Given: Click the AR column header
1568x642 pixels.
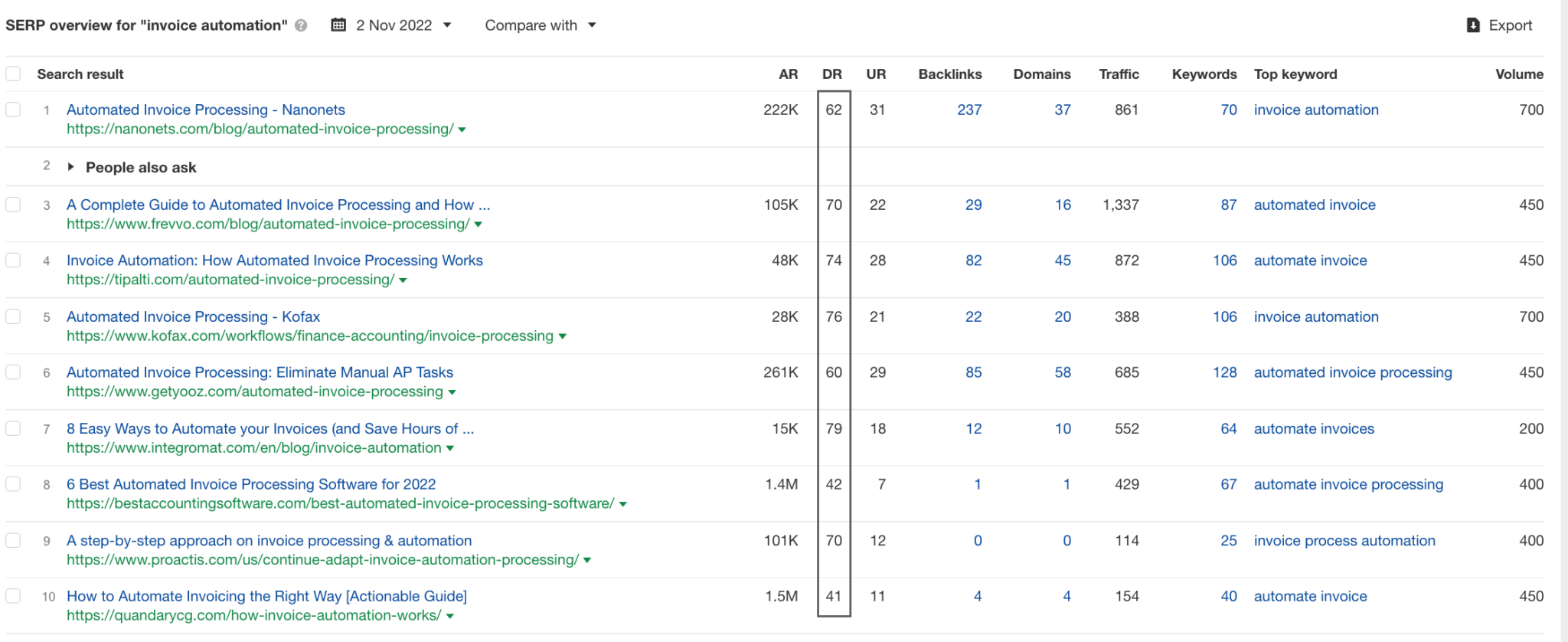Looking at the screenshot, I should coord(788,74).
